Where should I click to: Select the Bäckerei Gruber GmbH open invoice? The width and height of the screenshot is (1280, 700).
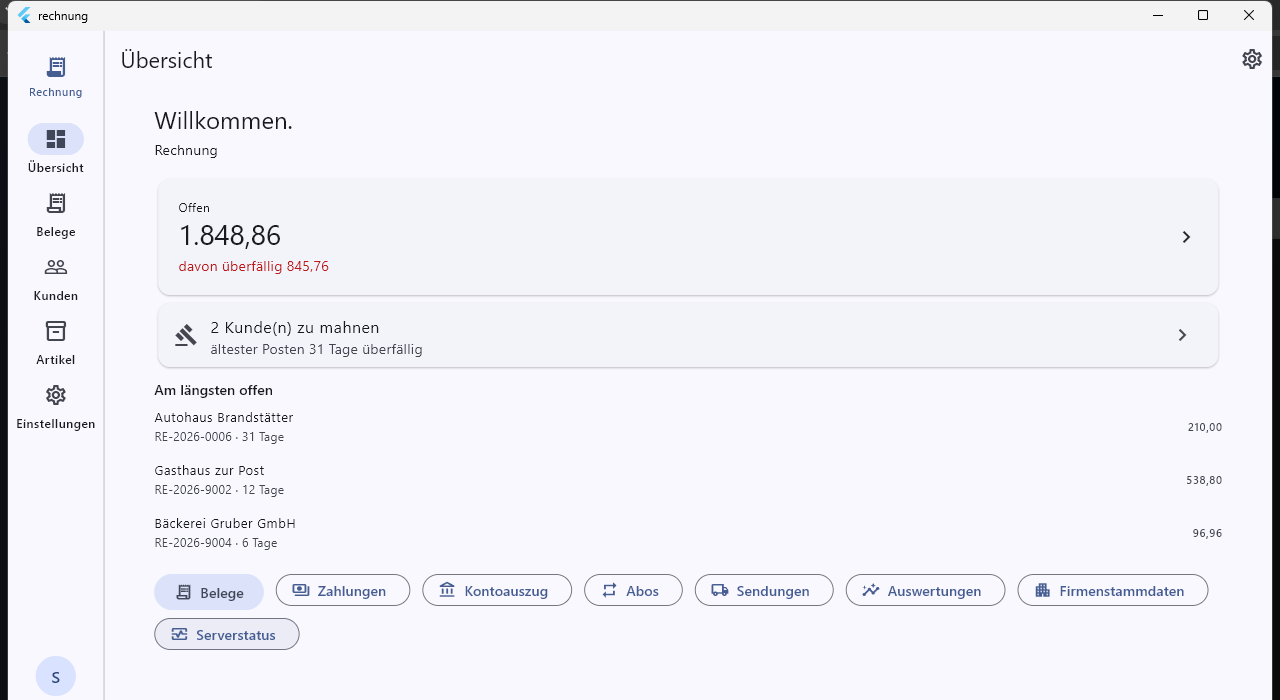(x=688, y=533)
